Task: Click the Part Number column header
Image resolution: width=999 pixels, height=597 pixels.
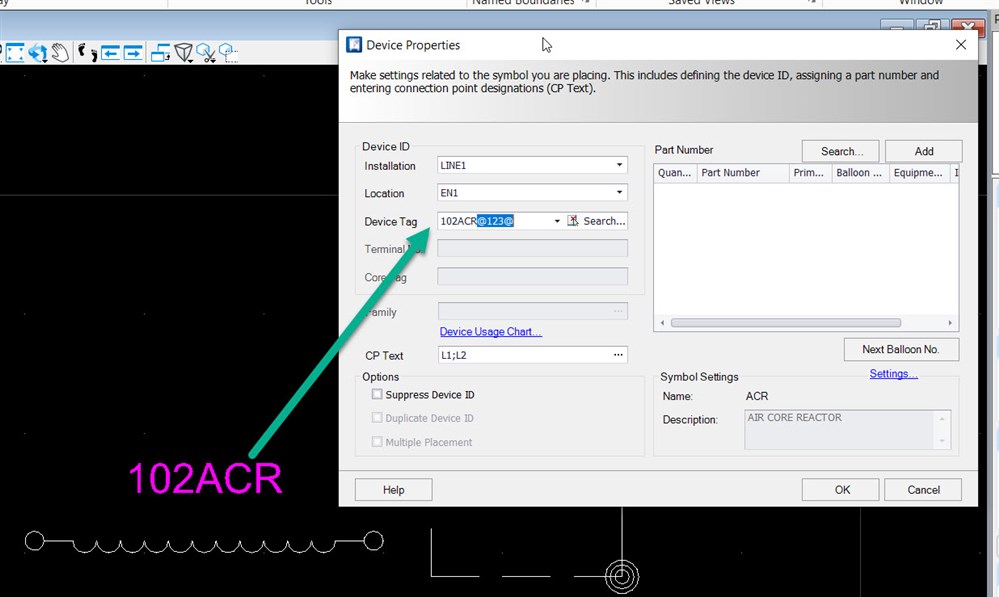Action: [x=743, y=173]
